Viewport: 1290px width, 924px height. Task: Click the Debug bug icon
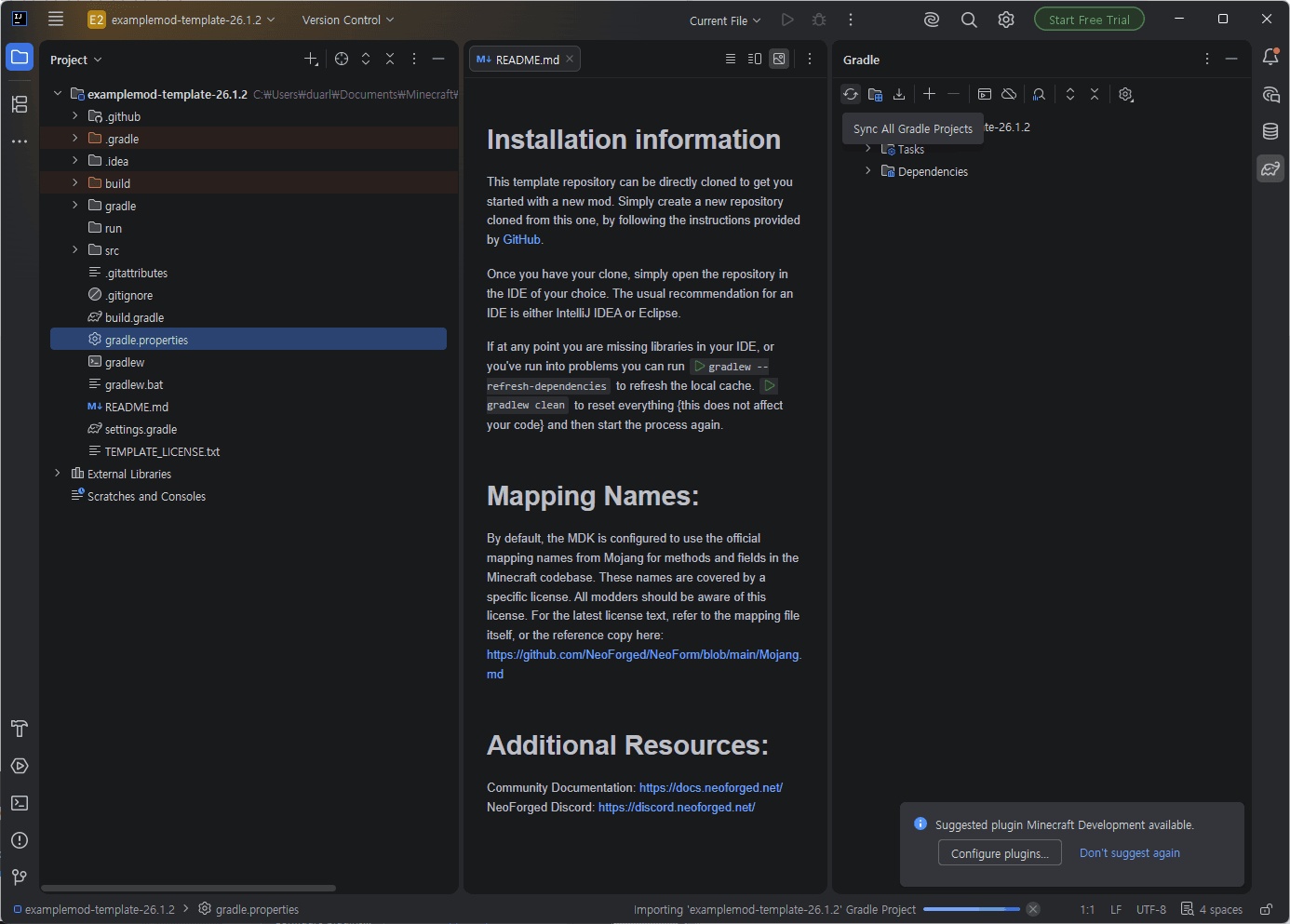pyautogui.click(x=819, y=20)
